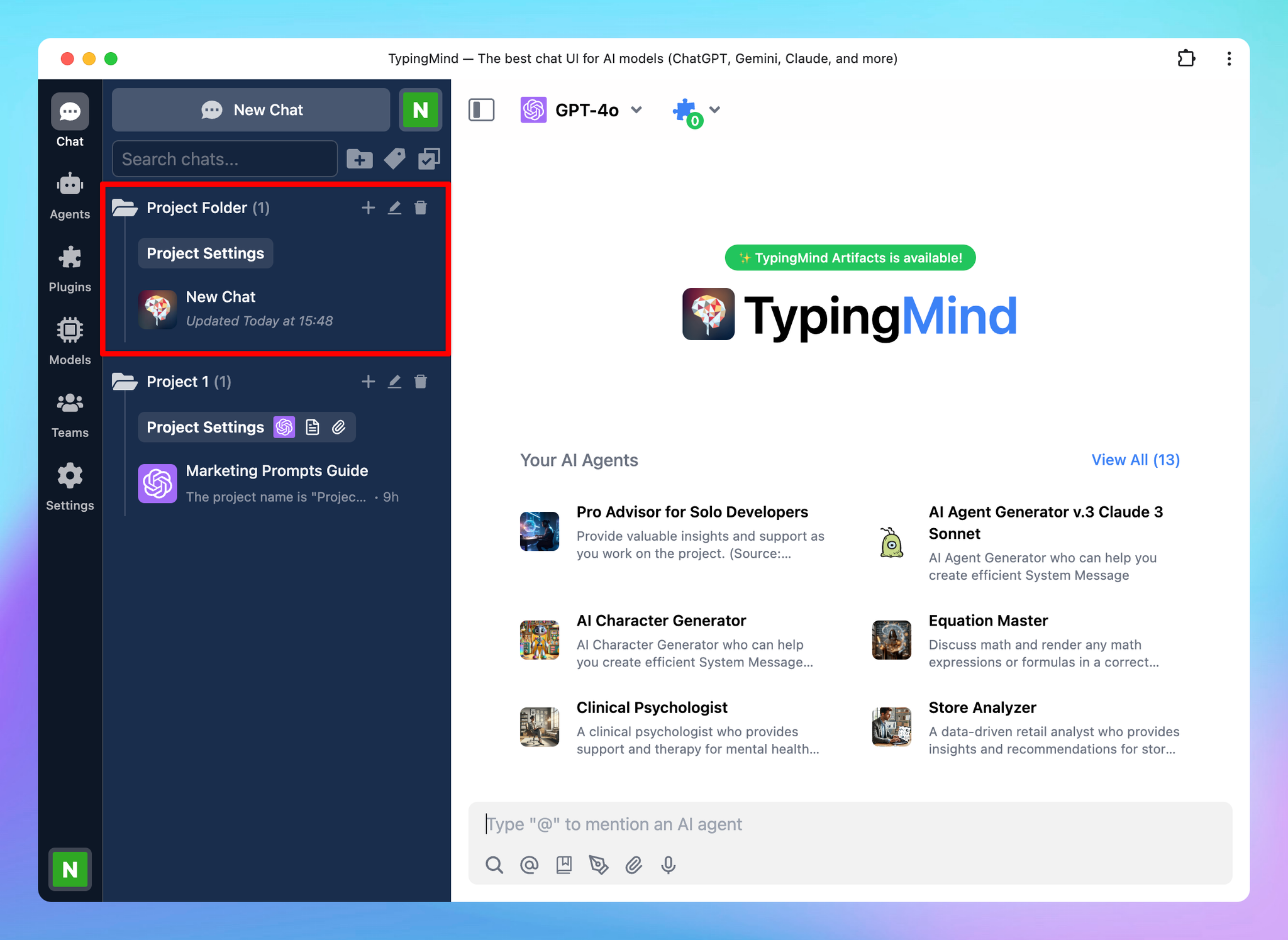1288x940 pixels.
Task: Click the GPT model icon in Project 1 settings
Action: [284, 428]
